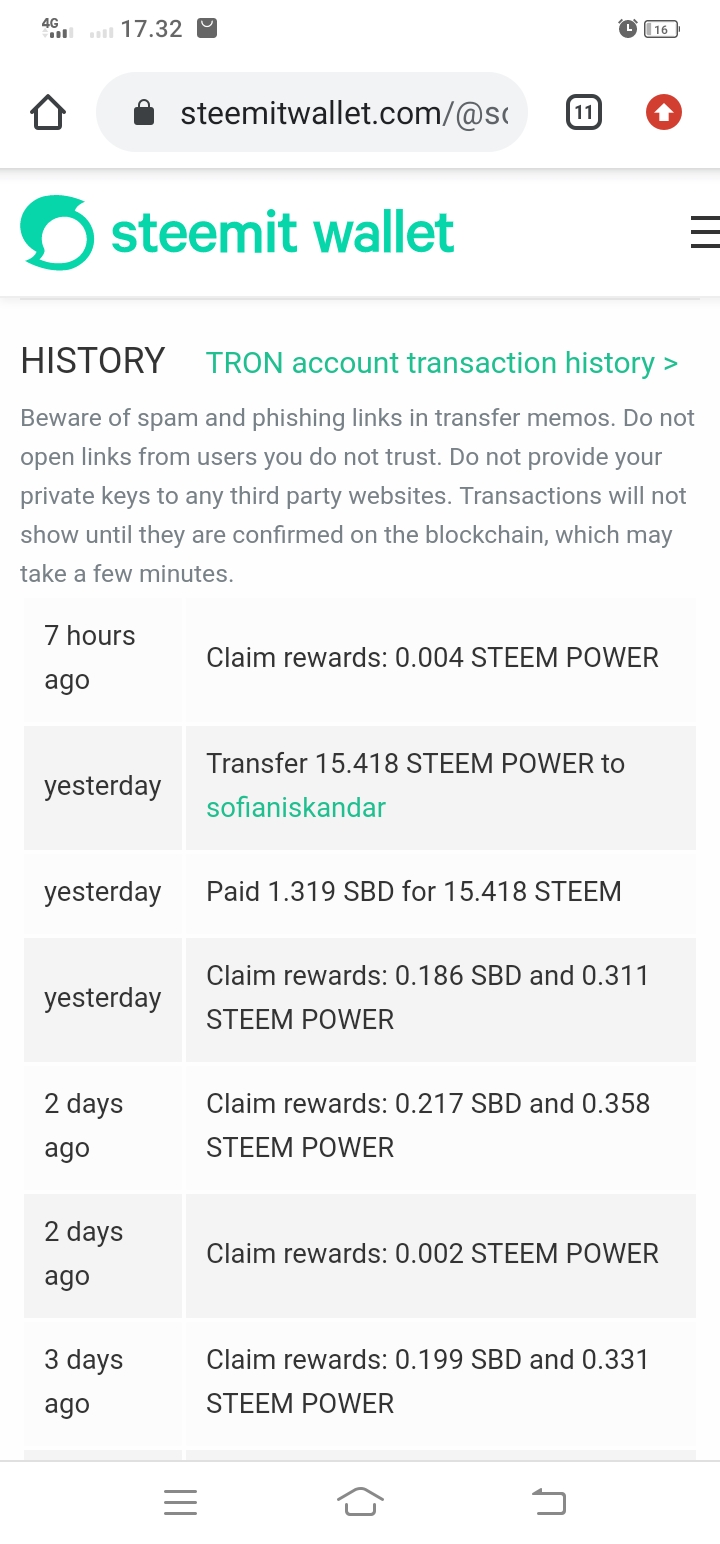The width and height of the screenshot is (720, 1544).
Task: Click the green Steemit speech-bubble logo
Action: coord(57,232)
